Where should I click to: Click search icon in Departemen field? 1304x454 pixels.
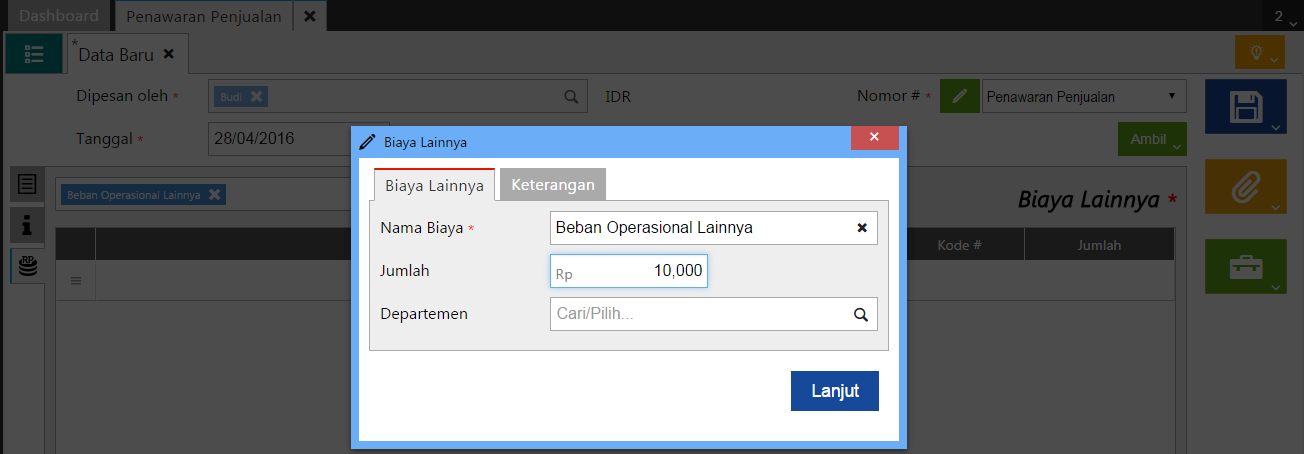click(x=860, y=314)
